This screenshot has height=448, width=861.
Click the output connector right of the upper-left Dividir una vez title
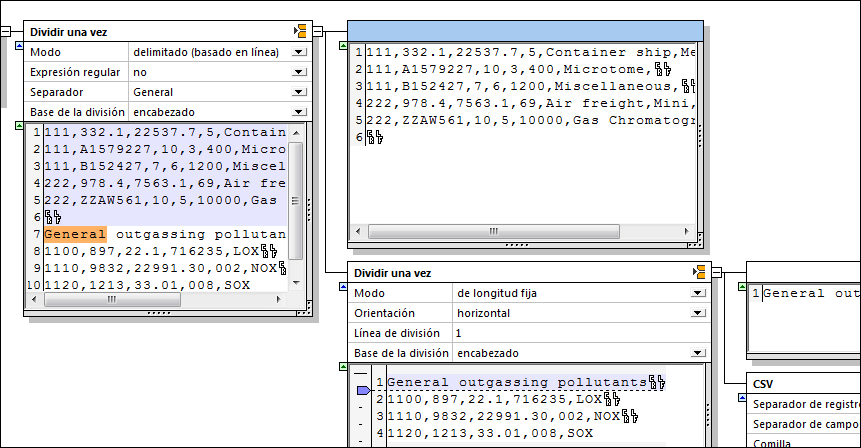(x=320, y=32)
